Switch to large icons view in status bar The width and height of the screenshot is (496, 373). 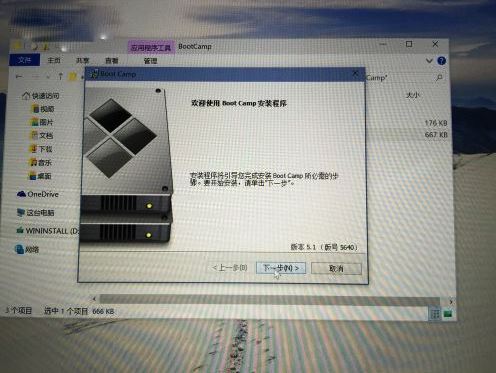tap(448, 314)
